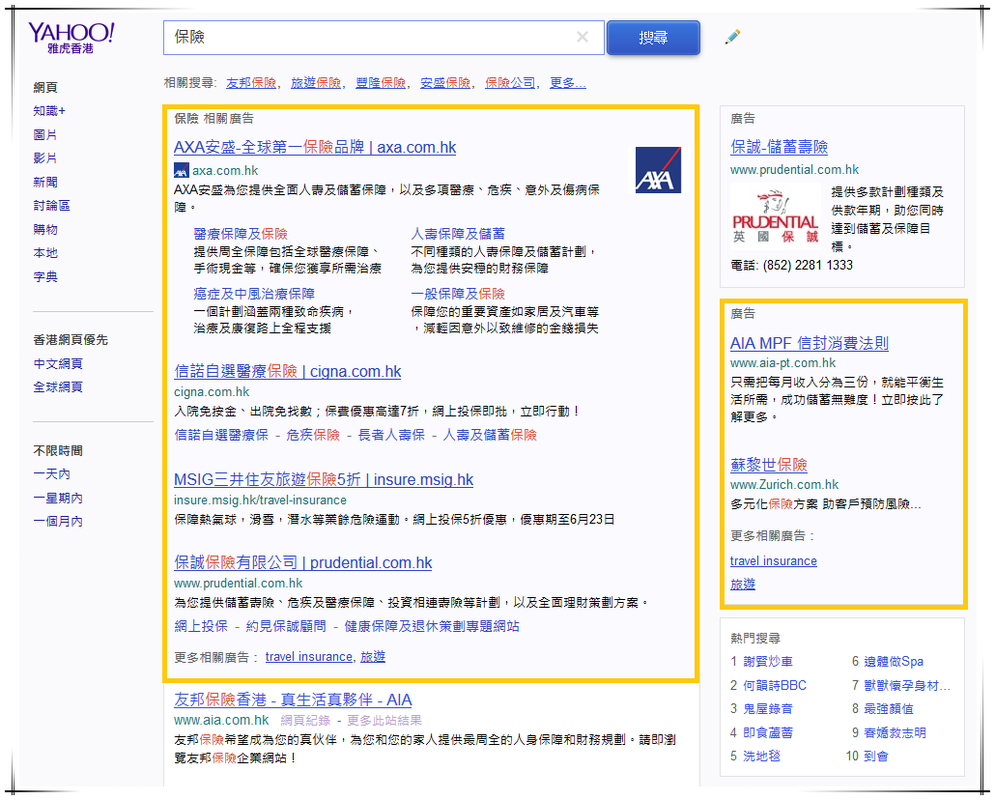
Task: Clear the search box with X icon
Action: click(x=582, y=38)
